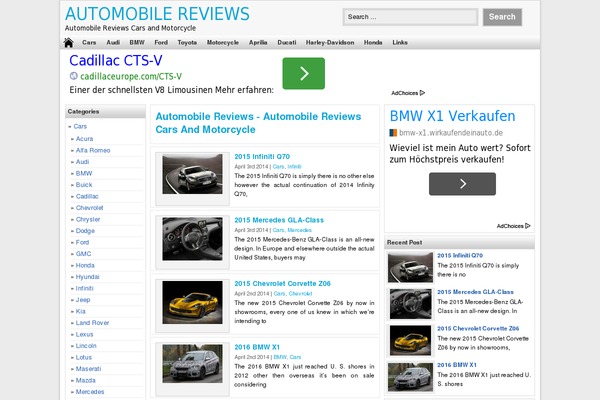Open Alfa Romeo category
The width and height of the screenshot is (600, 400).
(93, 150)
